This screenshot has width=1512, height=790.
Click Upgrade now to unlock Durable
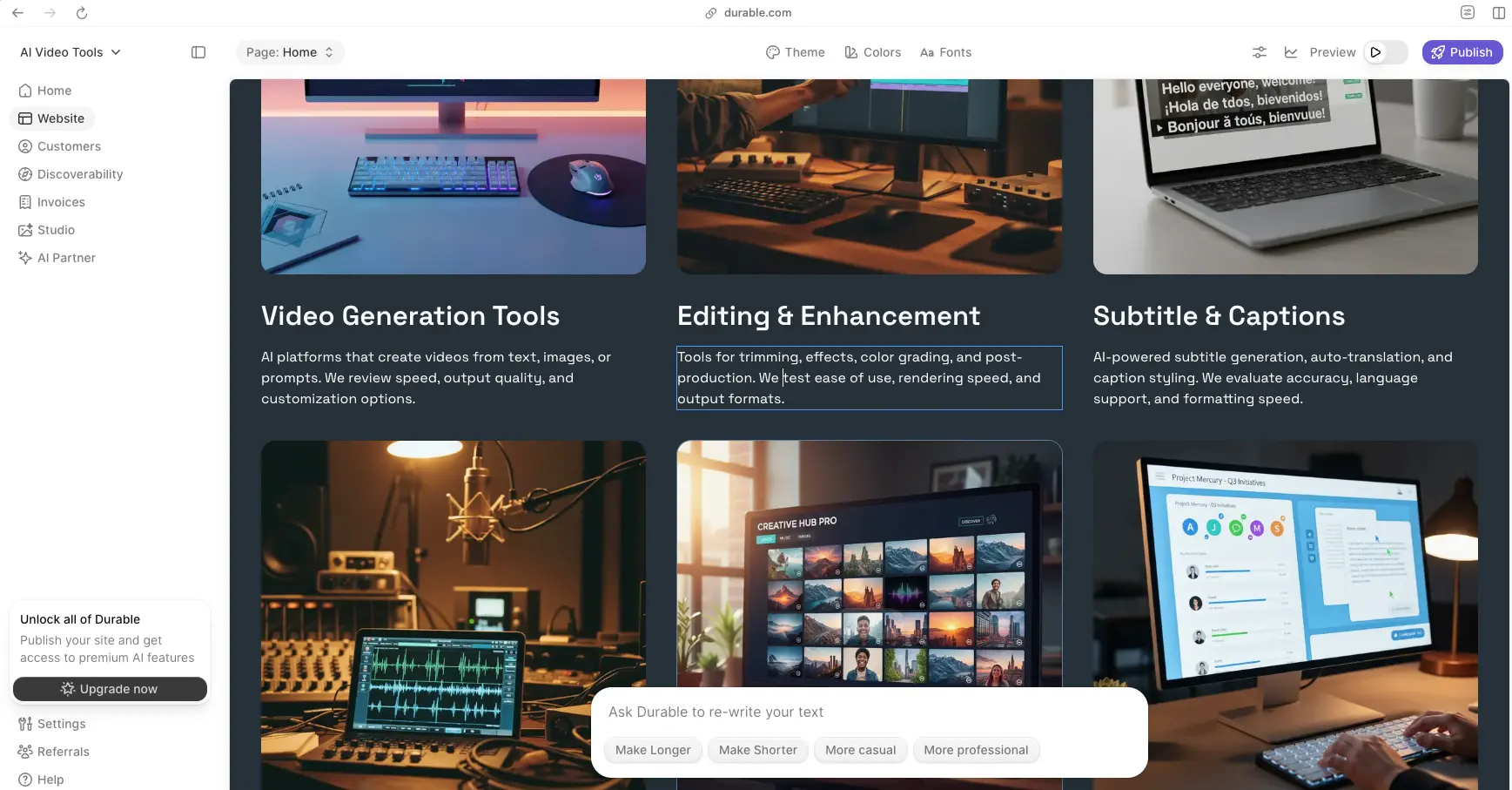[x=110, y=689]
